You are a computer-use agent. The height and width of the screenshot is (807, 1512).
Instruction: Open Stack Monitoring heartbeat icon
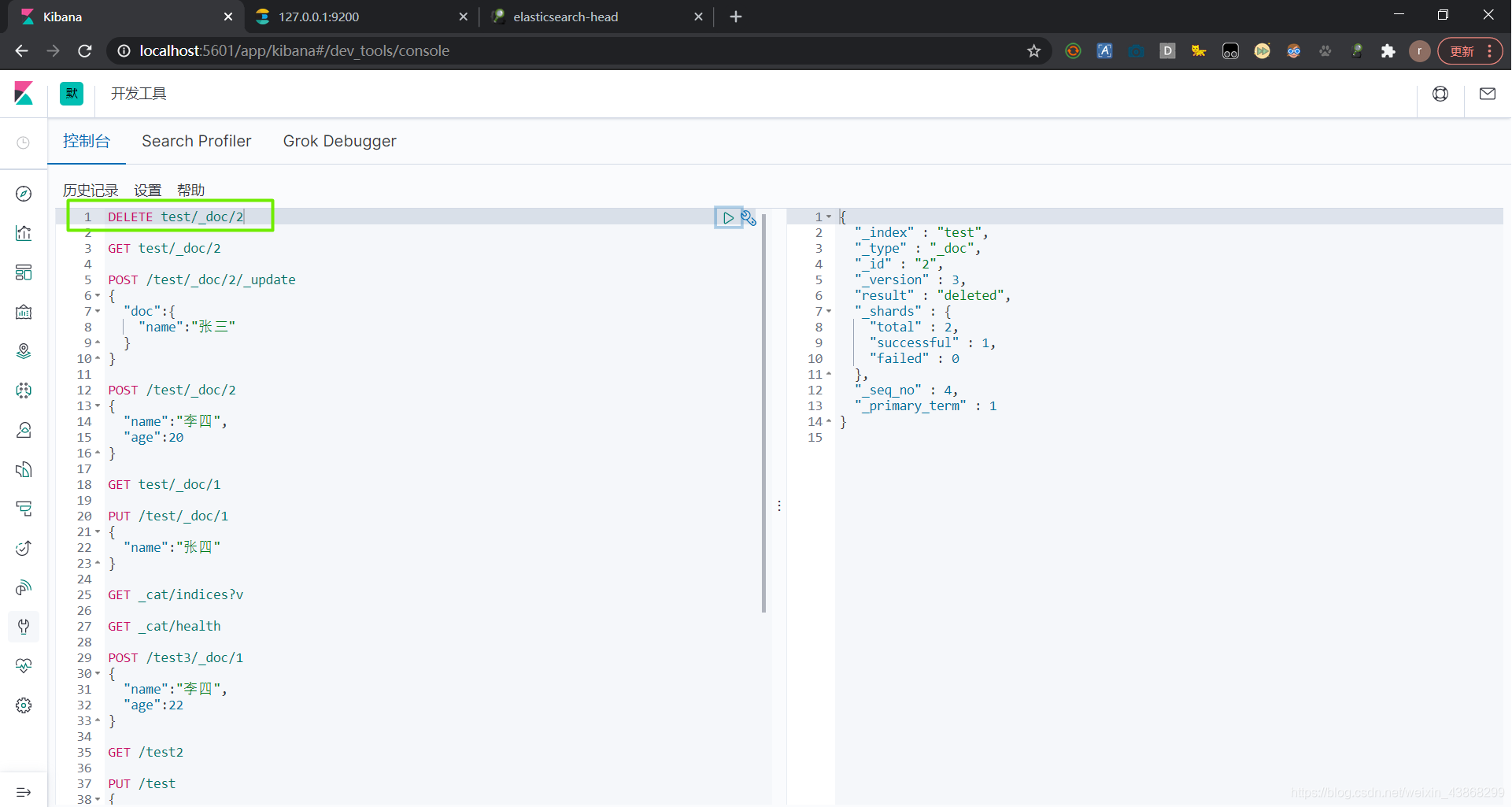pos(24,666)
